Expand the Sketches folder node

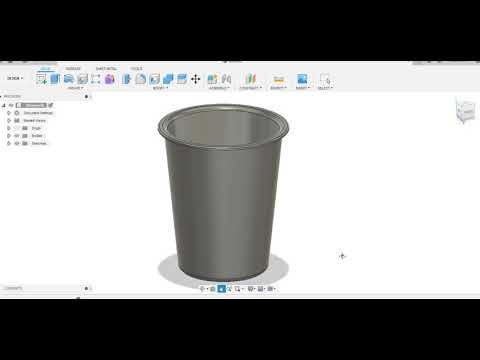pos(9,144)
